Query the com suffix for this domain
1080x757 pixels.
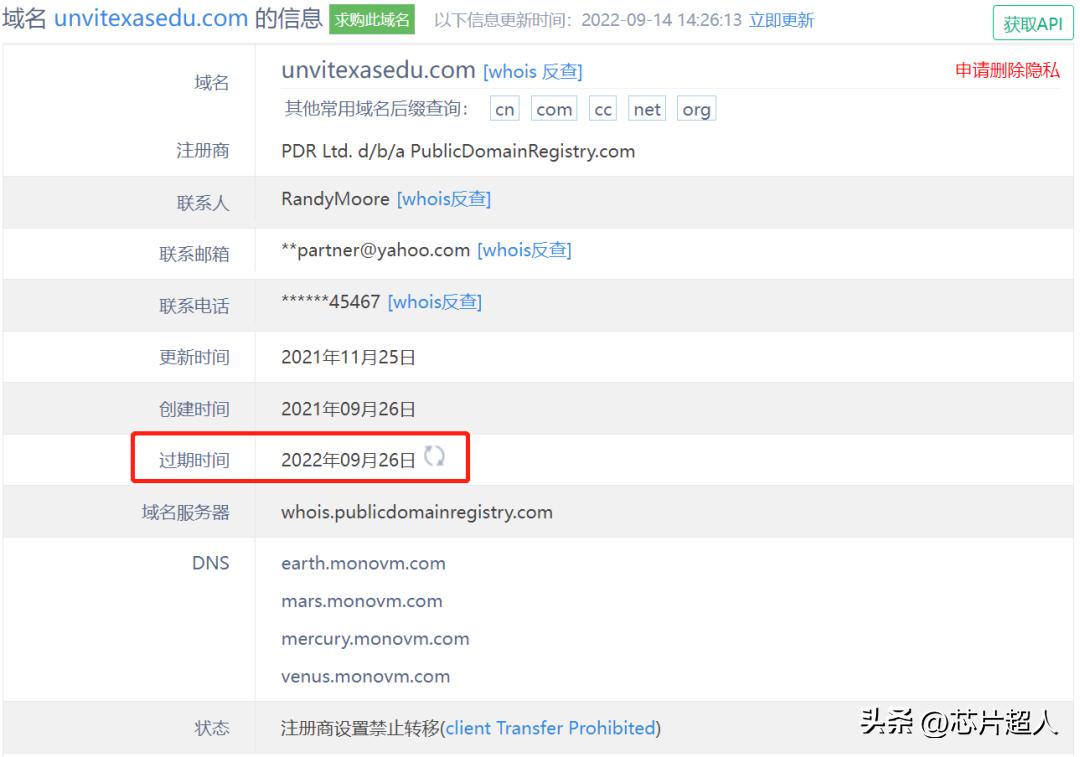click(x=554, y=108)
